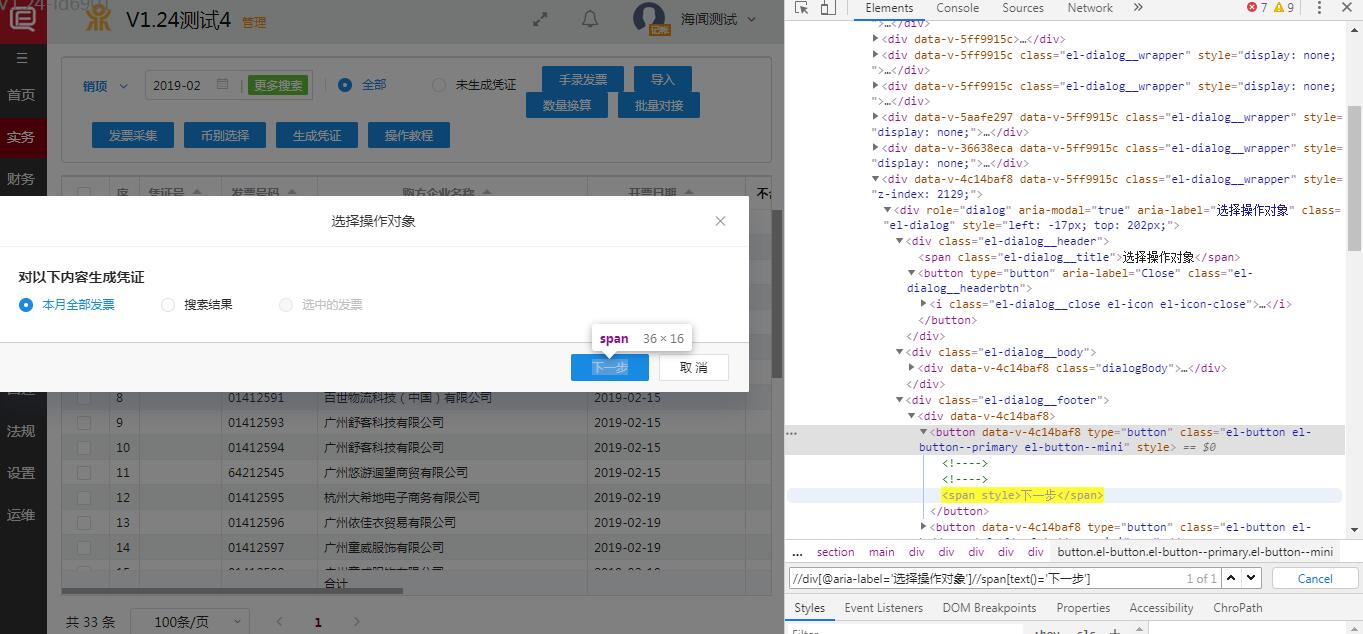Click the 取消 button in dialog
Screen dimensions: 1363x634
pyautogui.click(x=693, y=368)
